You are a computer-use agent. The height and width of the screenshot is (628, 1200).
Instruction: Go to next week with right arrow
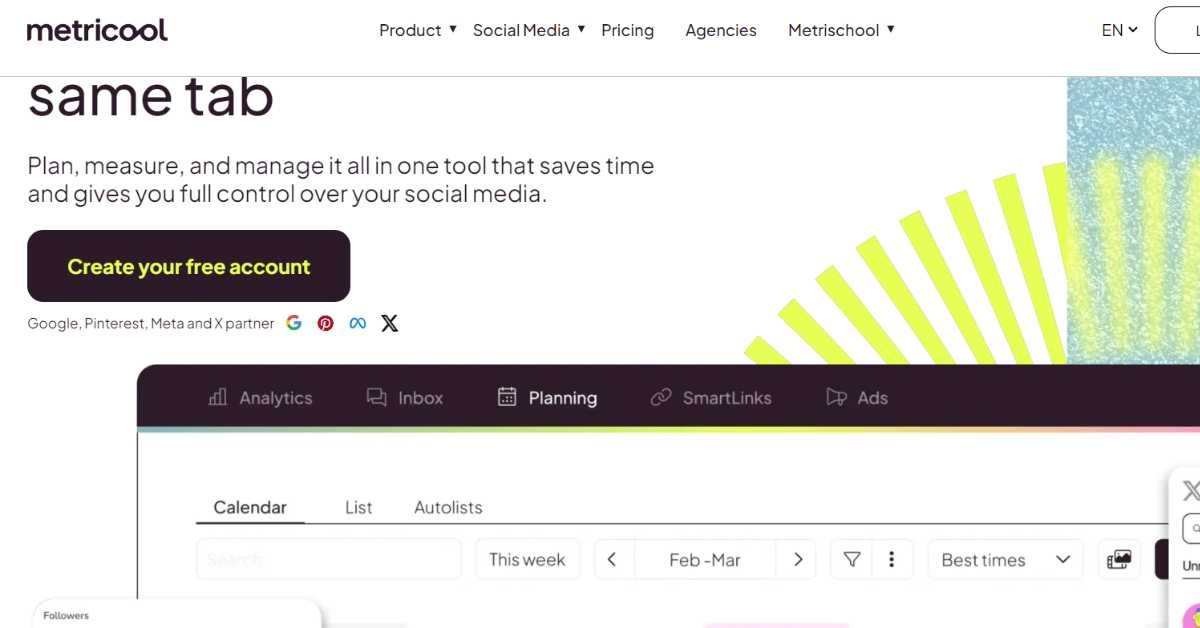click(x=797, y=560)
